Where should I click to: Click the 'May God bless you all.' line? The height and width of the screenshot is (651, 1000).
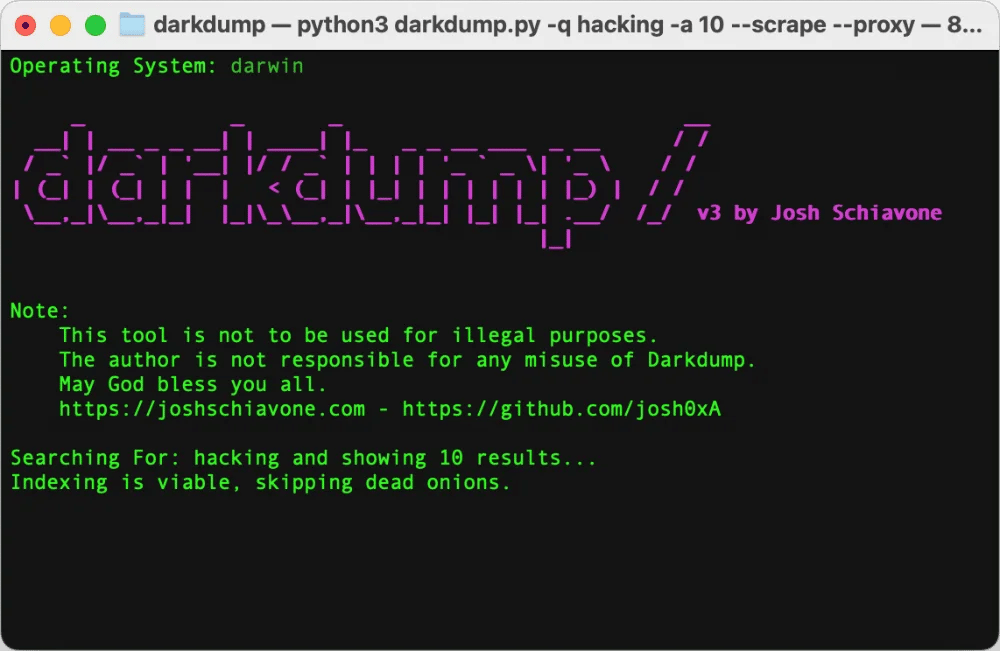pyautogui.click(x=193, y=384)
